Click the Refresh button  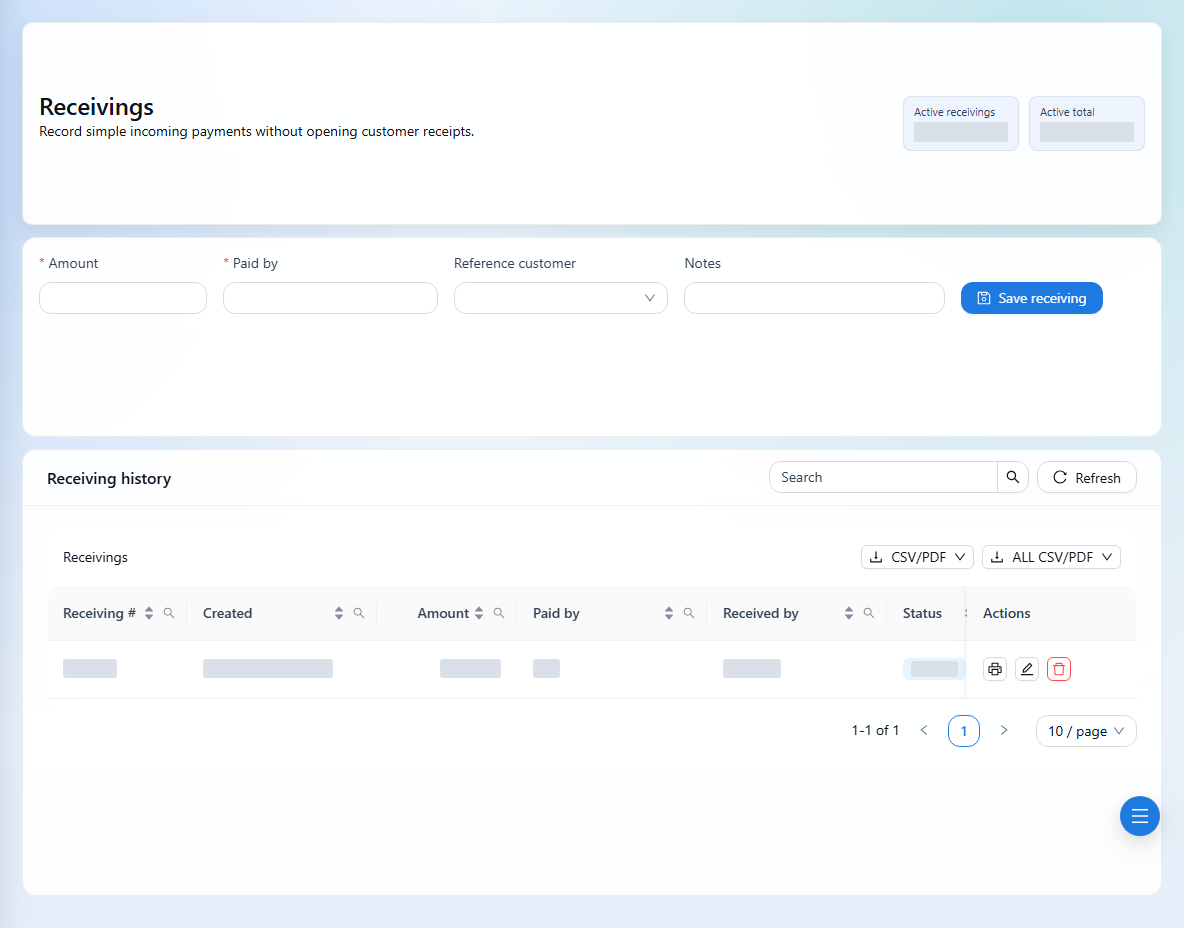pyautogui.click(x=1087, y=477)
